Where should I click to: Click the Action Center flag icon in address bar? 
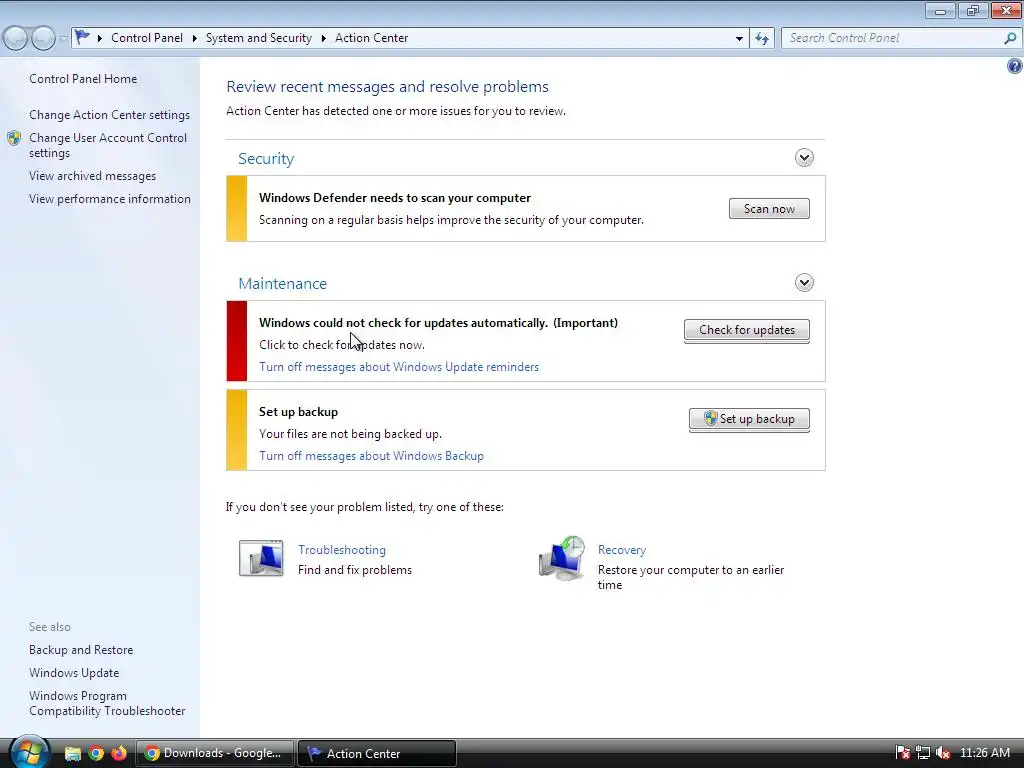[x=82, y=37]
